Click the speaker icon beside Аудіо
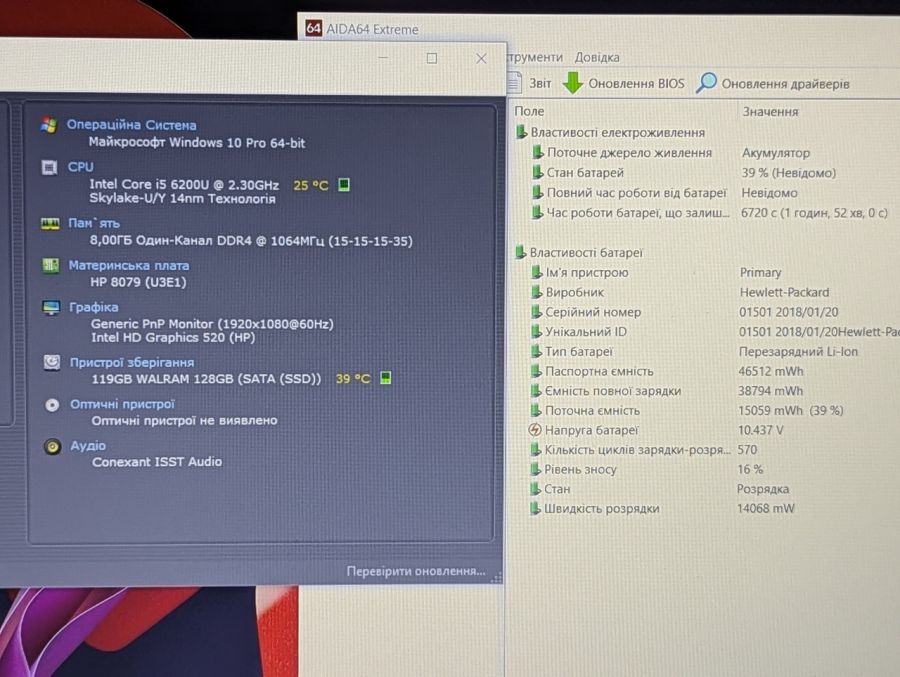 [x=52, y=446]
